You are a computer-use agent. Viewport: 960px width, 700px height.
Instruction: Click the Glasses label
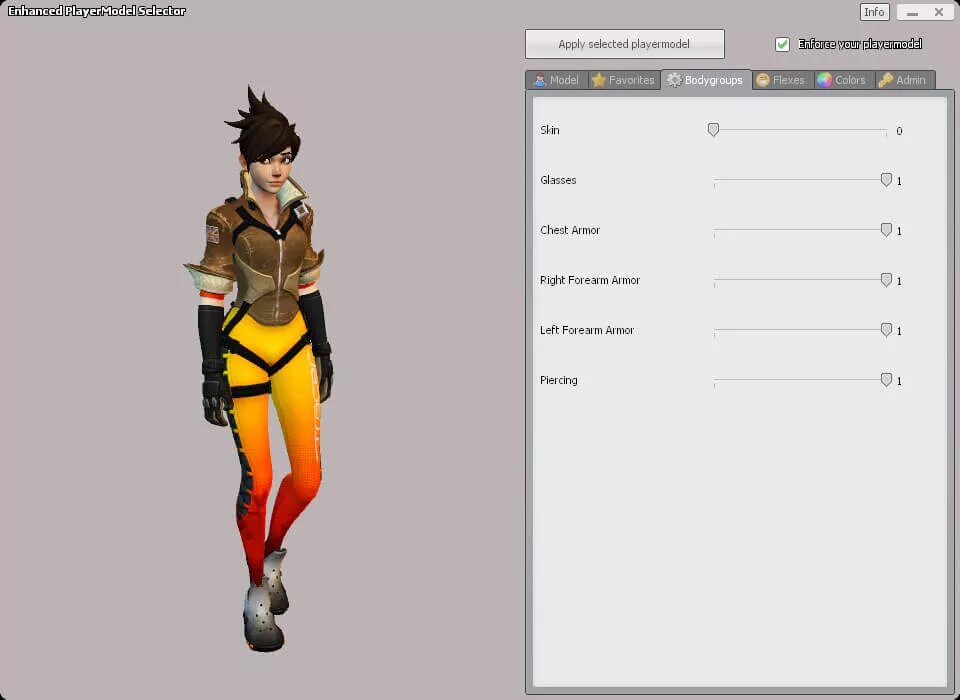point(558,180)
